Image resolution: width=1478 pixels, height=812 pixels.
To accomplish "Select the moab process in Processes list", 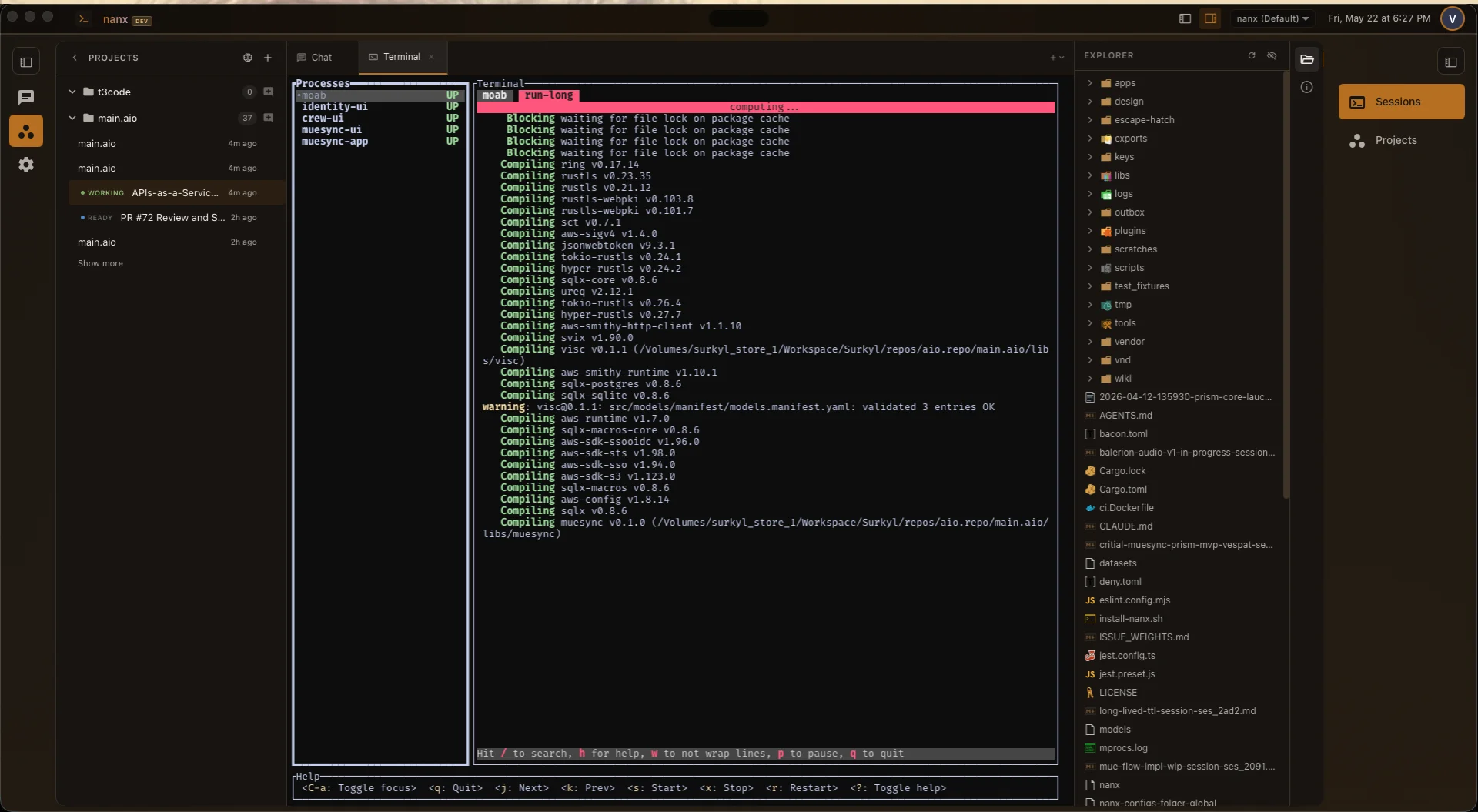I will pos(380,95).
